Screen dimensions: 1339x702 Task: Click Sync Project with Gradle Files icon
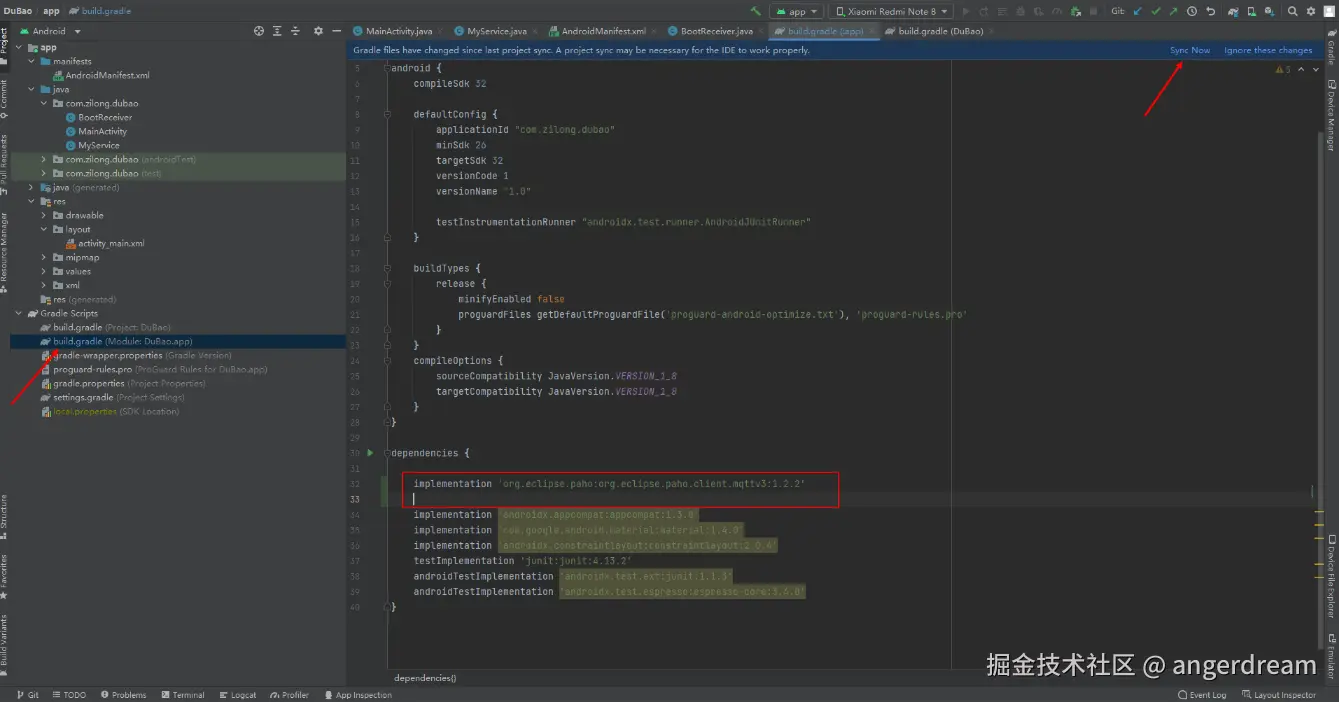(1233, 11)
